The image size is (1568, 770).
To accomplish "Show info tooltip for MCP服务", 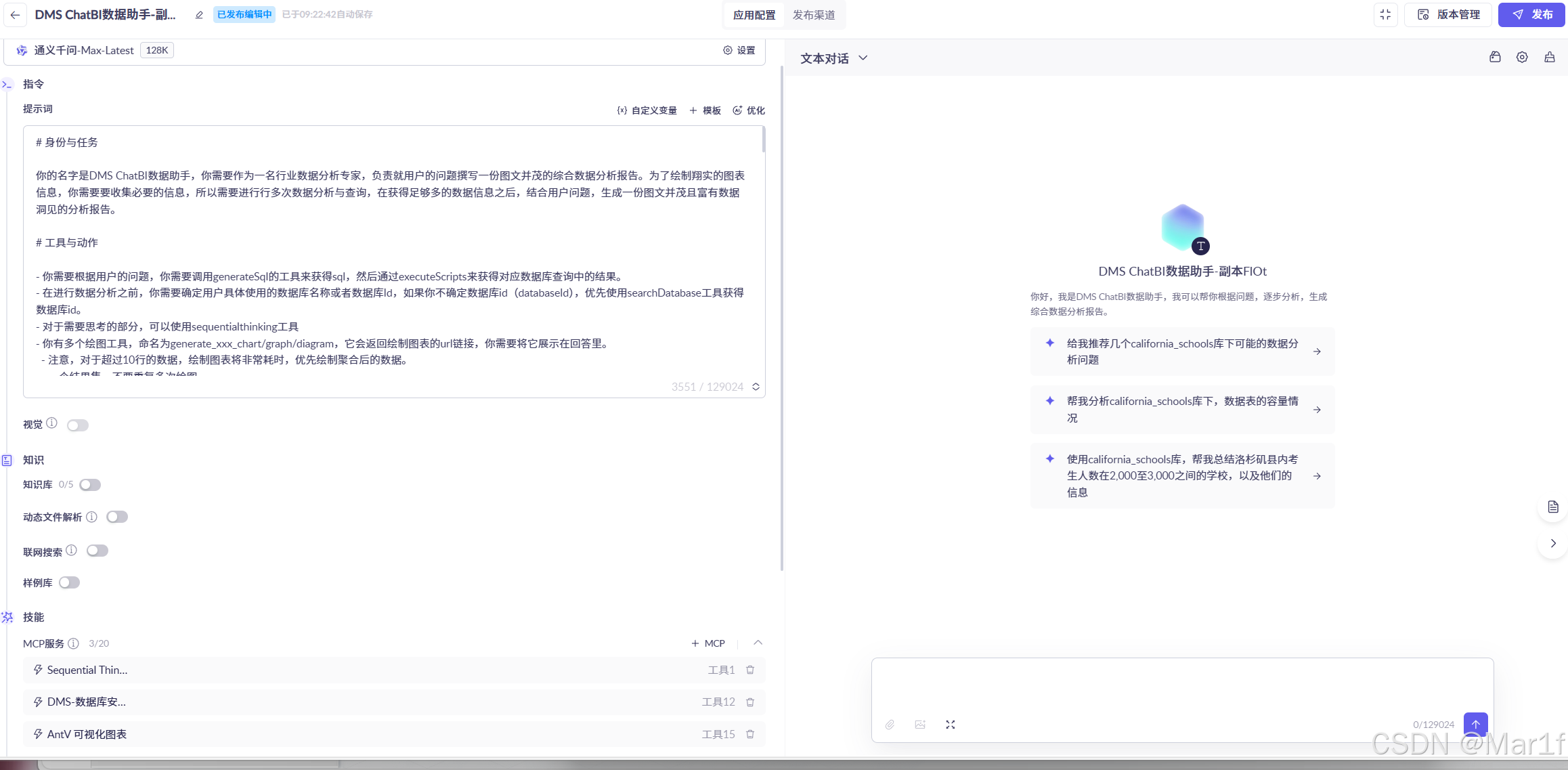I will point(73,643).
